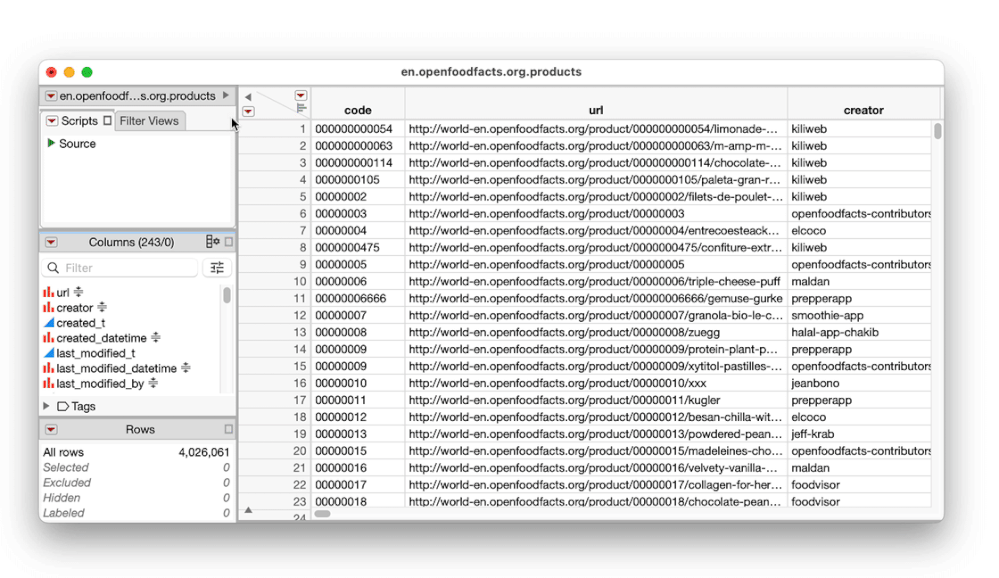This screenshot has height=578, width=999.
Task: Open red triangle menu for table name
Action: point(51,96)
